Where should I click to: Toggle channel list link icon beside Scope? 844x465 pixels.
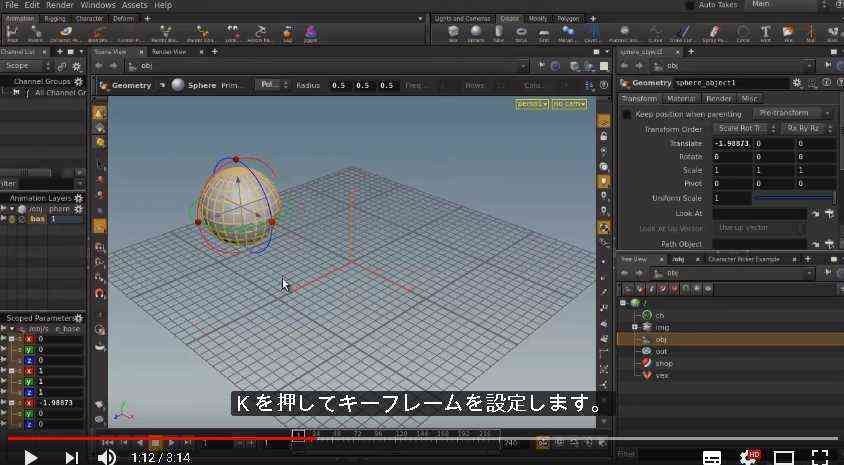(x=62, y=66)
